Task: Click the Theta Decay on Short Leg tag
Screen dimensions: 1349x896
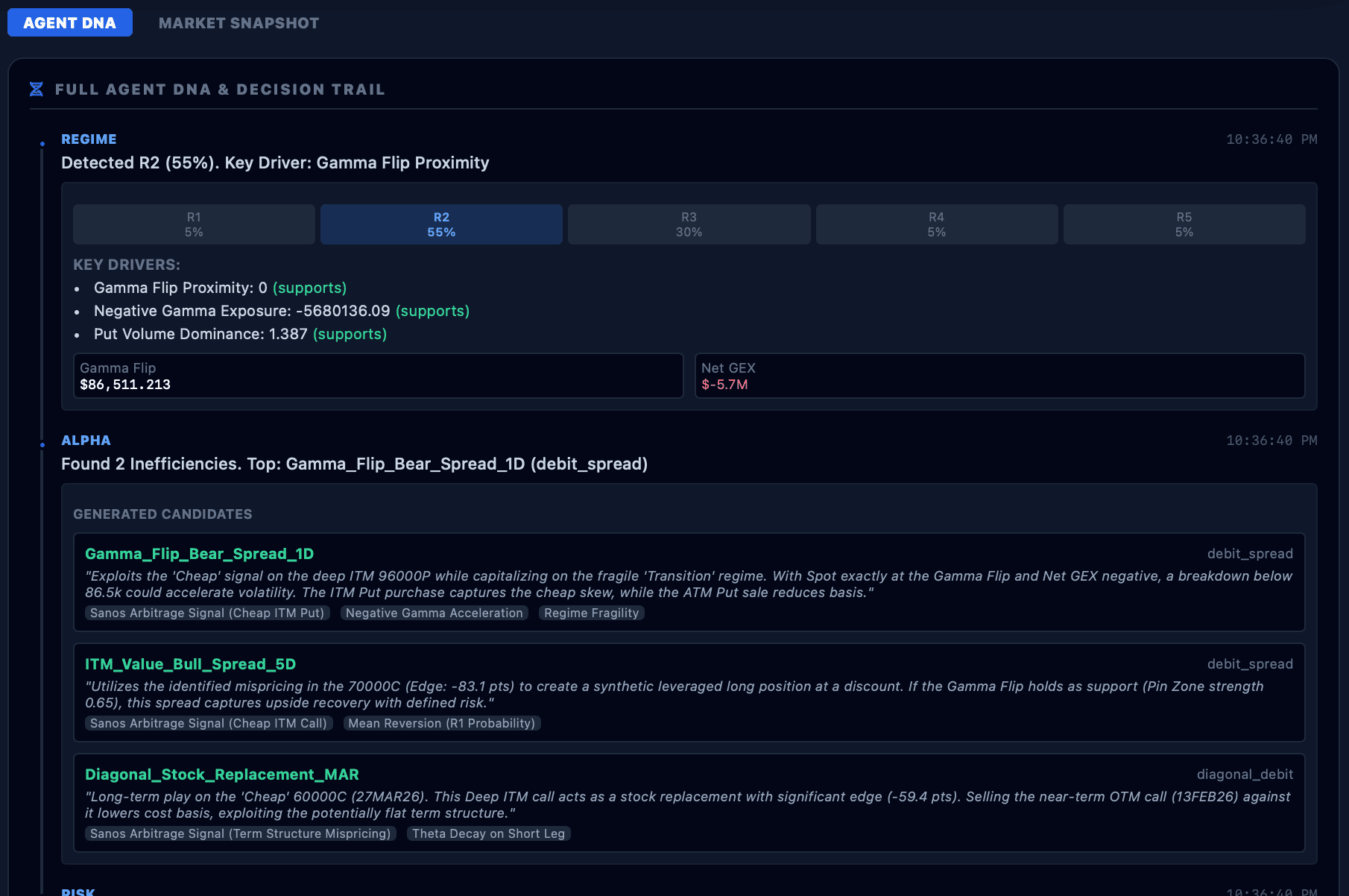Action: (x=488, y=833)
